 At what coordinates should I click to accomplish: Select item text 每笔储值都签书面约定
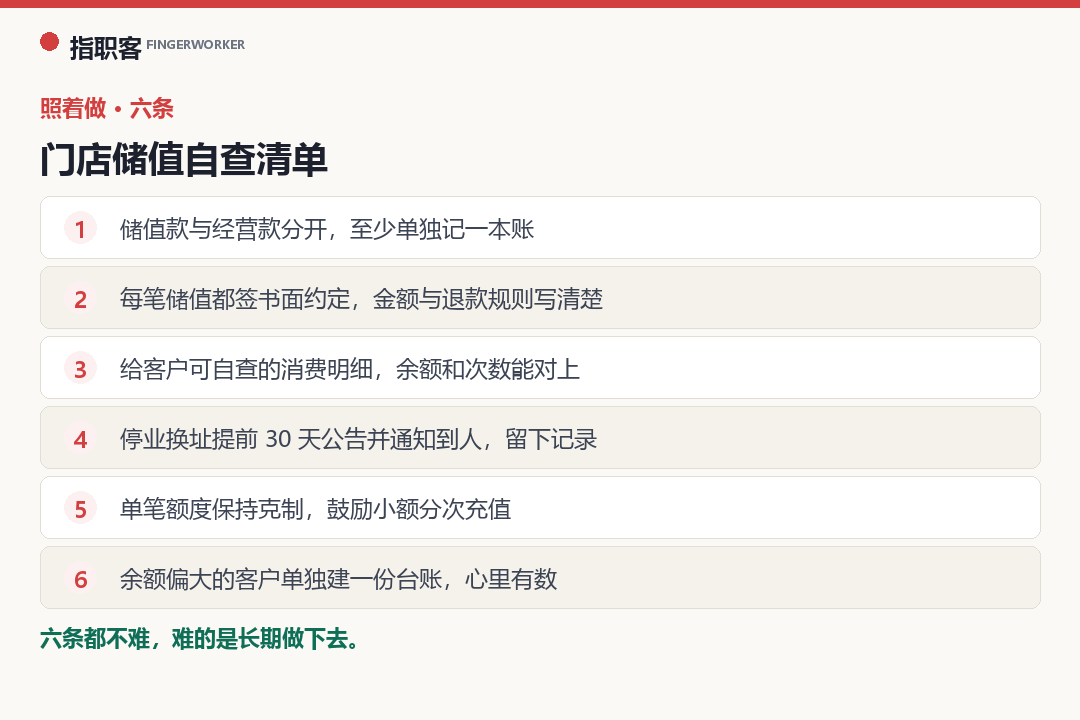[x=235, y=299]
